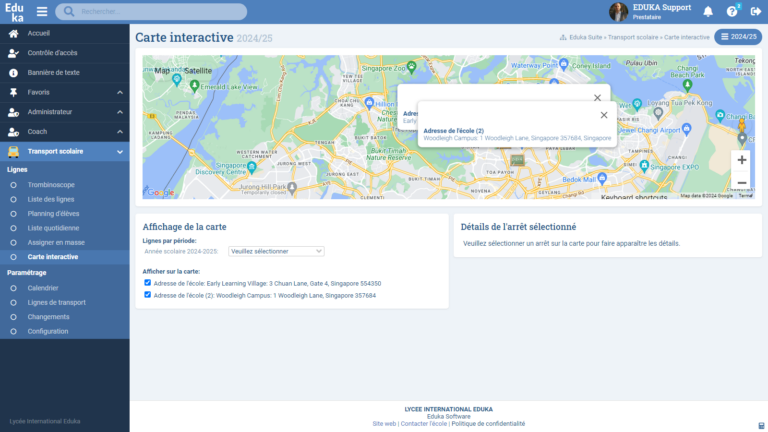The width and height of the screenshot is (768, 432).
Task: Click Transport scolaire breadcrumb link
Action: [633, 37]
